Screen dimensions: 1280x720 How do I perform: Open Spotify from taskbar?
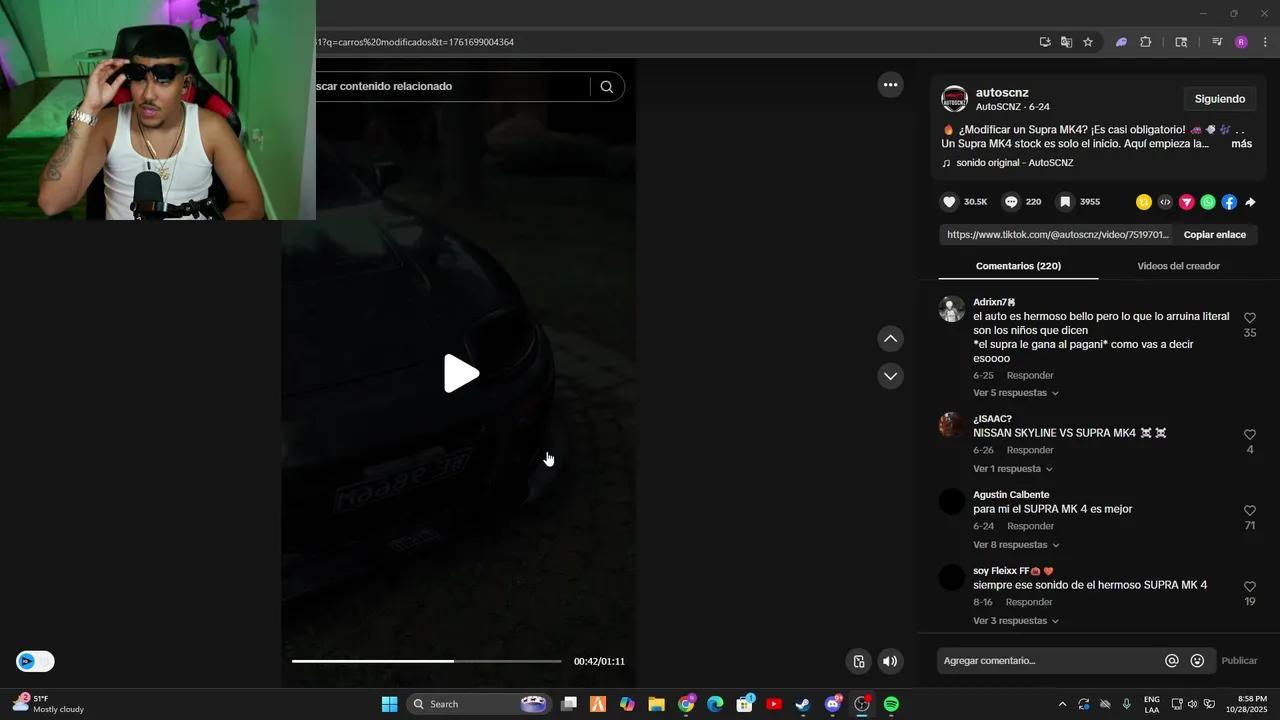click(x=891, y=704)
